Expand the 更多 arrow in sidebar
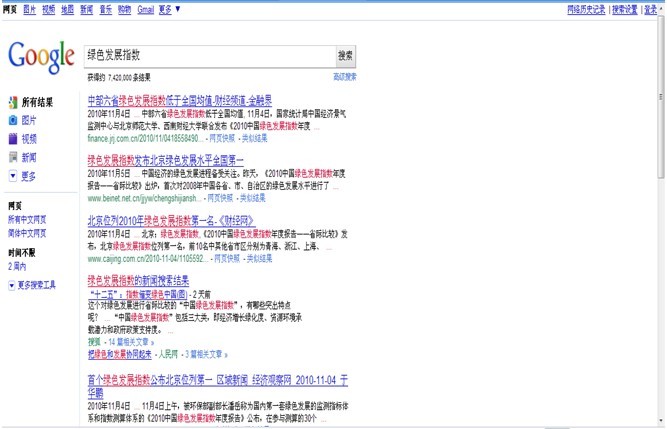This screenshot has width=667, height=429. pyautogui.click(x=13, y=176)
